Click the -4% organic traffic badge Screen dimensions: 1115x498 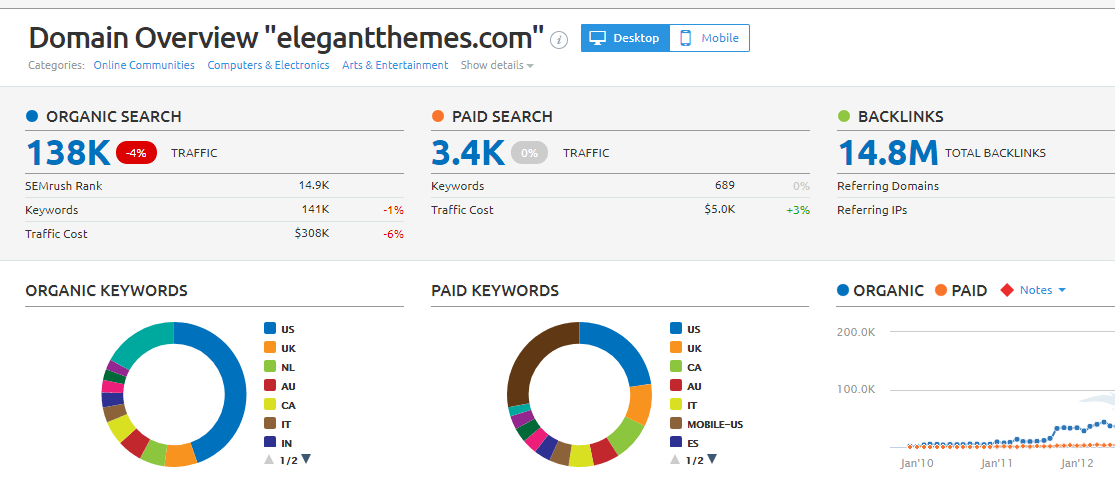136,153
